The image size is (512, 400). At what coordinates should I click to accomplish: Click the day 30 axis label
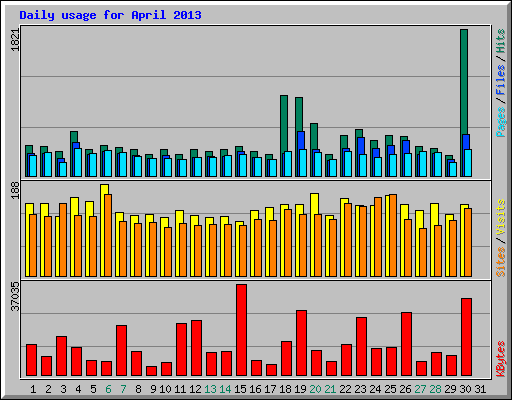pyautogui.click(x=465, y=389)
